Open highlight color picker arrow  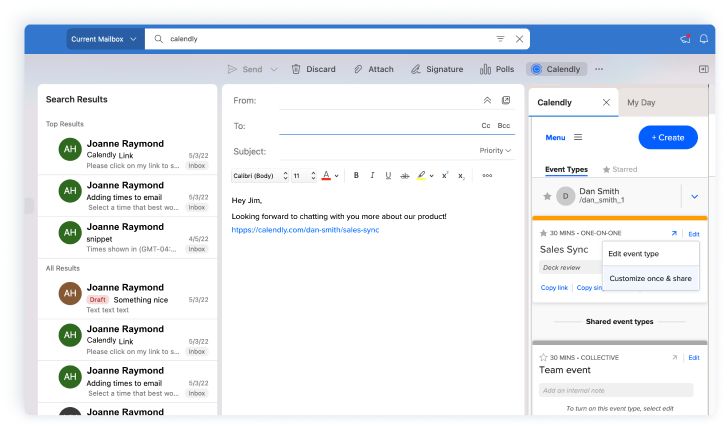[x=432, y=176]
